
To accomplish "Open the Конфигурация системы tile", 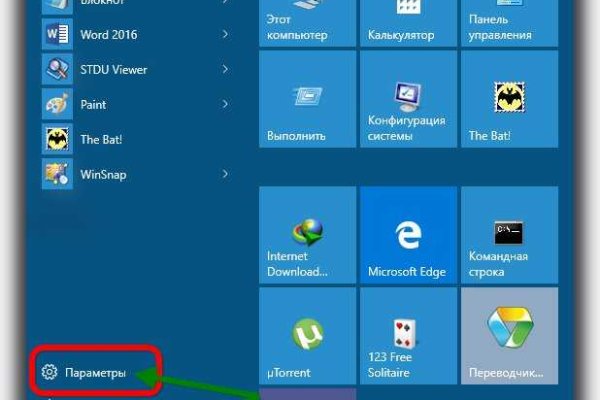I will point(408,100).
